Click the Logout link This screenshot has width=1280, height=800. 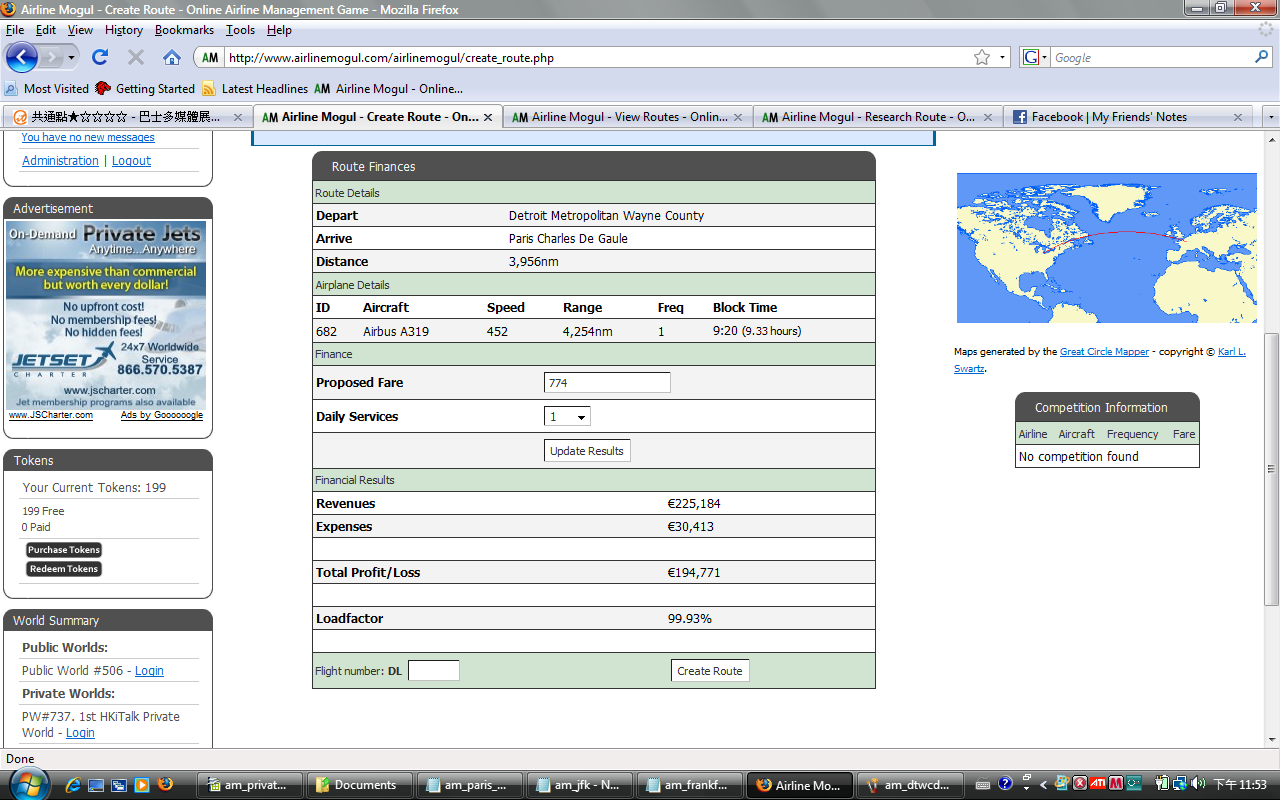point(131,161)
